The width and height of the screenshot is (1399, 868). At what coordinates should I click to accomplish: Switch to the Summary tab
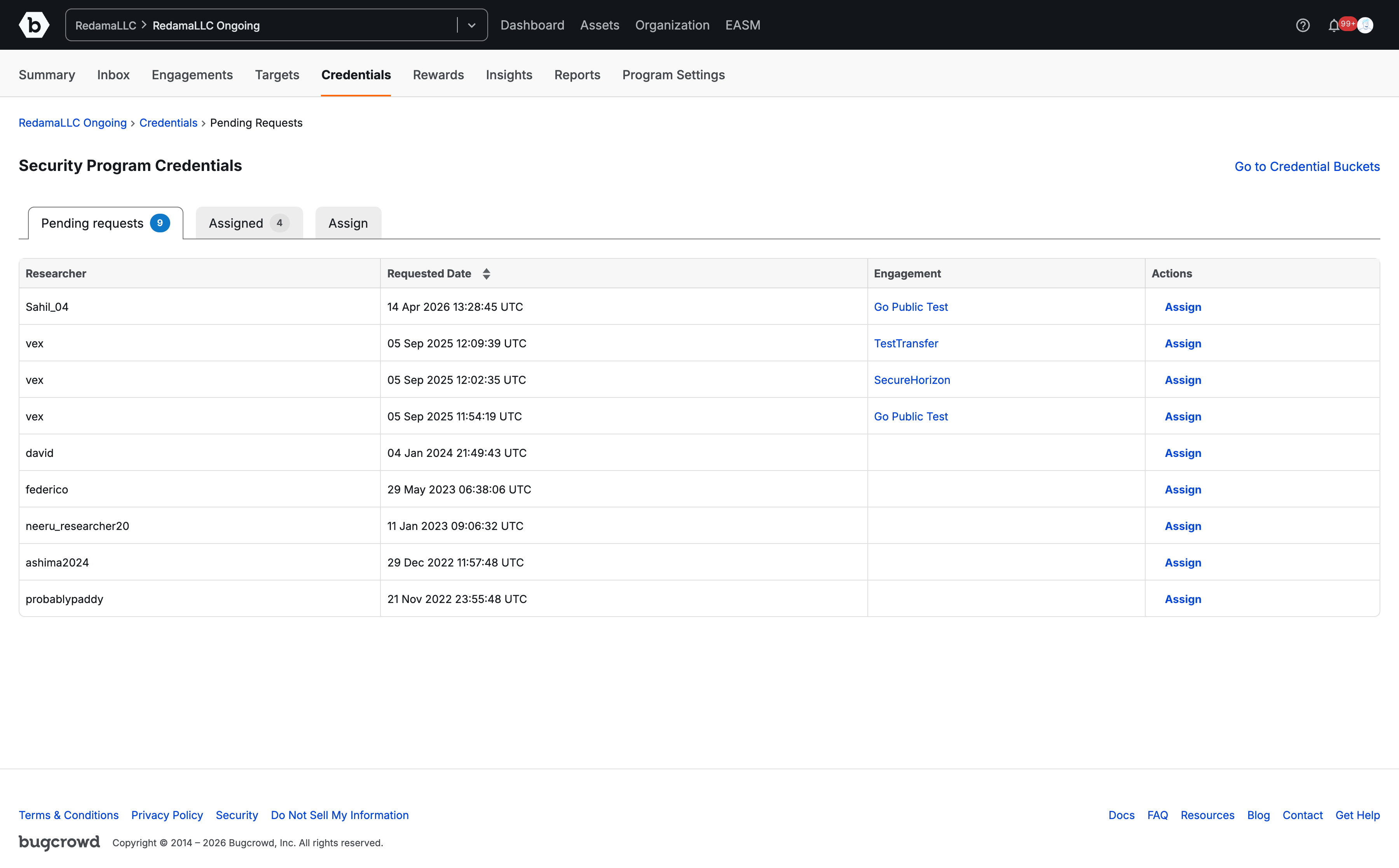47,75
